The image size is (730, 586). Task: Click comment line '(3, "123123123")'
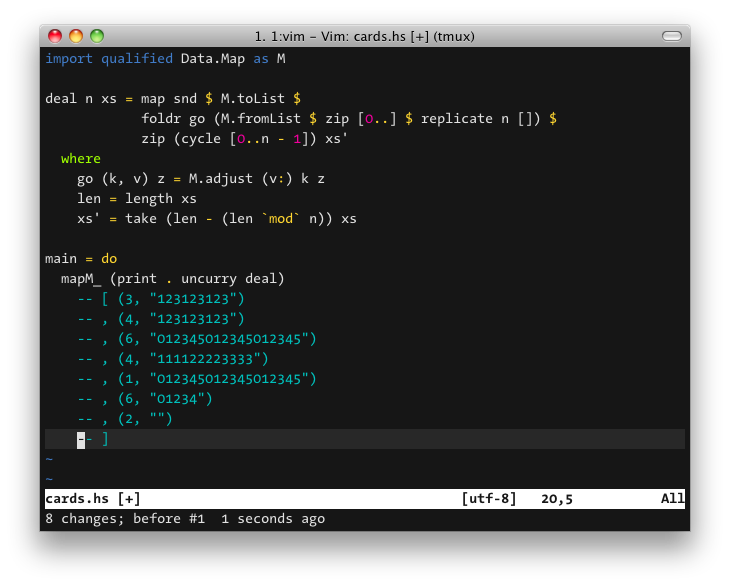click(x=181, y=299)
